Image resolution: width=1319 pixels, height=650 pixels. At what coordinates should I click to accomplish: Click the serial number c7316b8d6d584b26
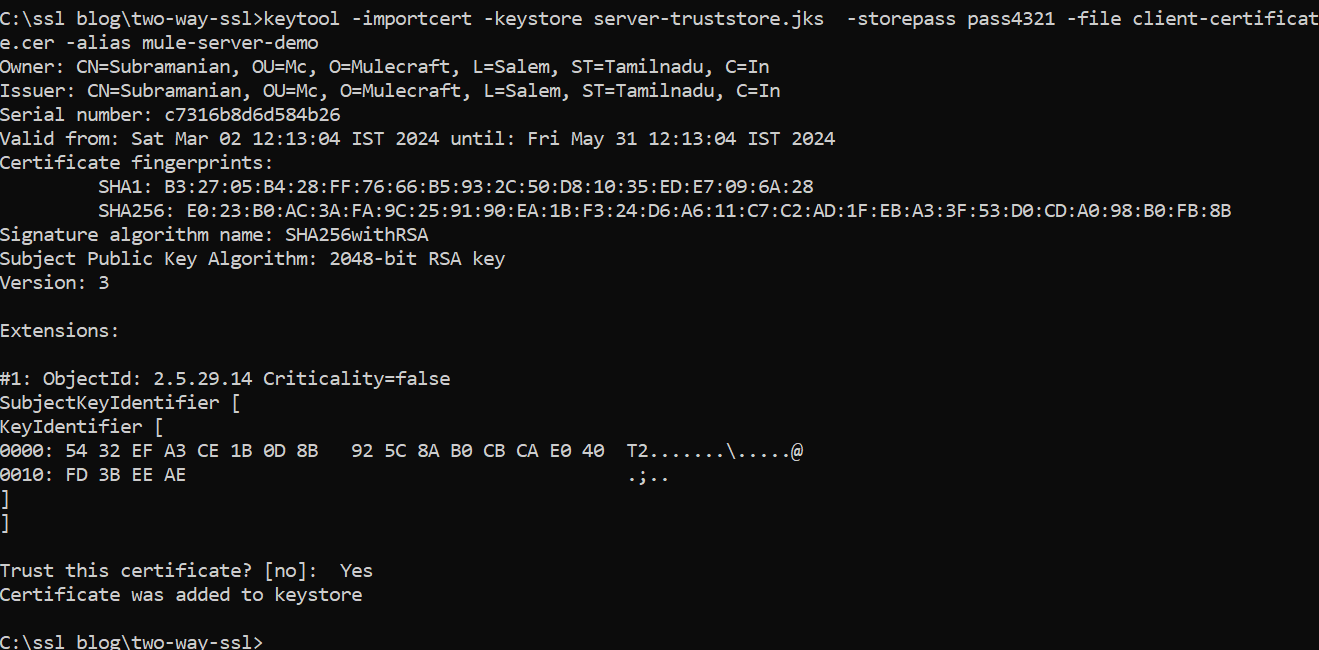[252, 115]
